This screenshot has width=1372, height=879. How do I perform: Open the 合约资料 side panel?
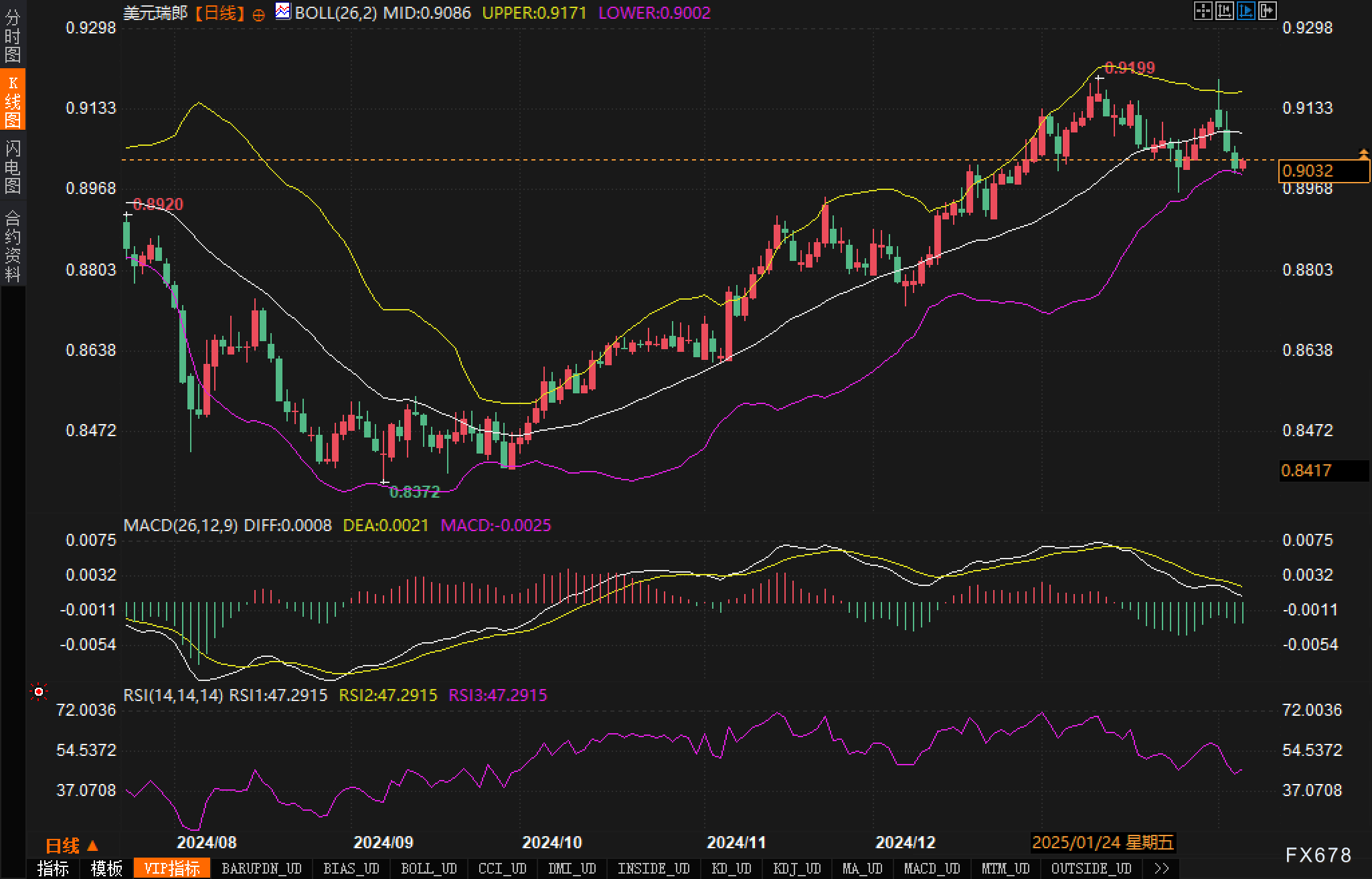pos(13,246)
